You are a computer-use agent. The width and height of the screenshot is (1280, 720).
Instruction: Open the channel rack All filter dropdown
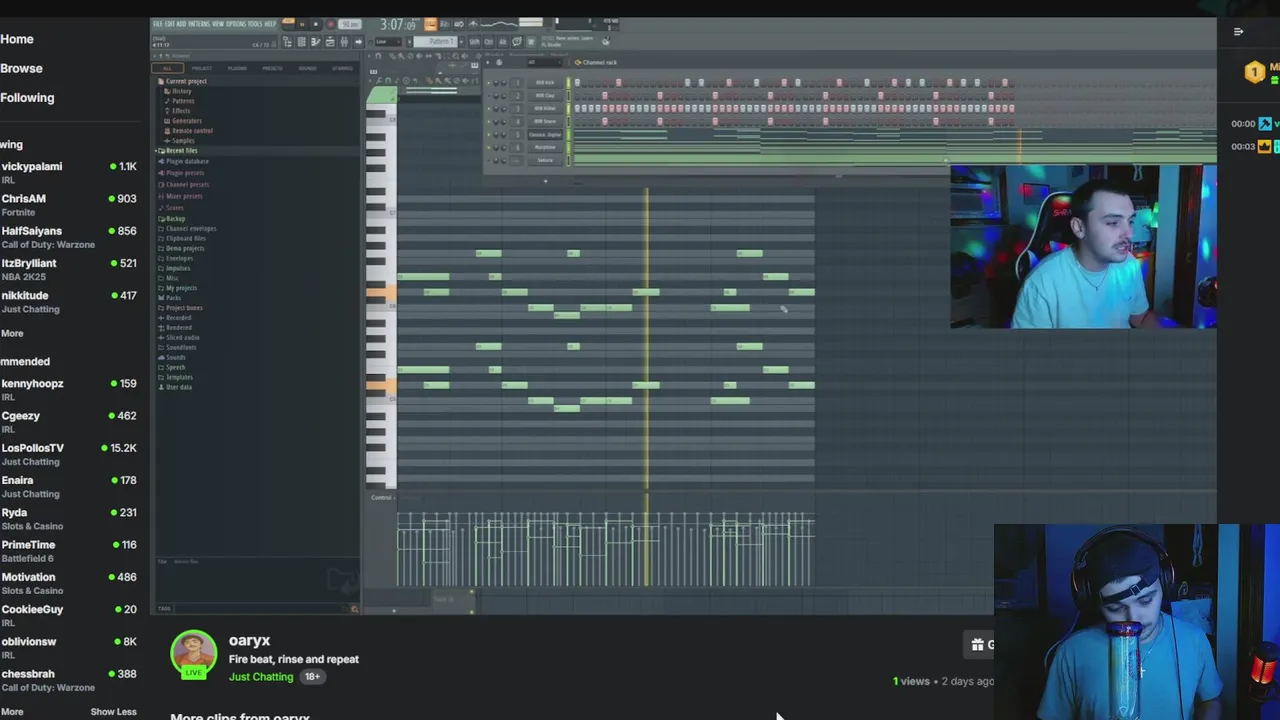(x=545, y=62)
